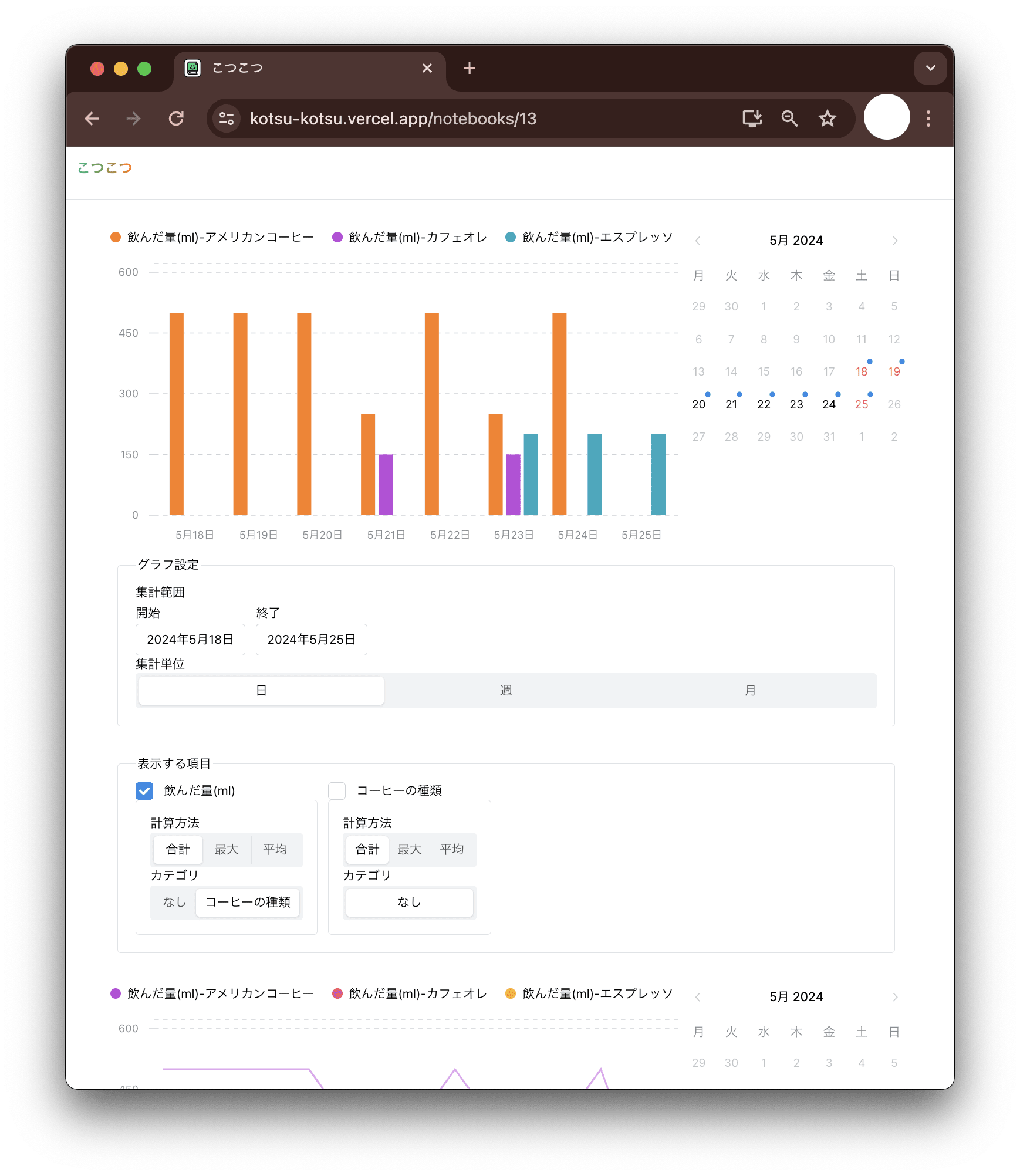Select May 21 in top calendar

(731, 404)
